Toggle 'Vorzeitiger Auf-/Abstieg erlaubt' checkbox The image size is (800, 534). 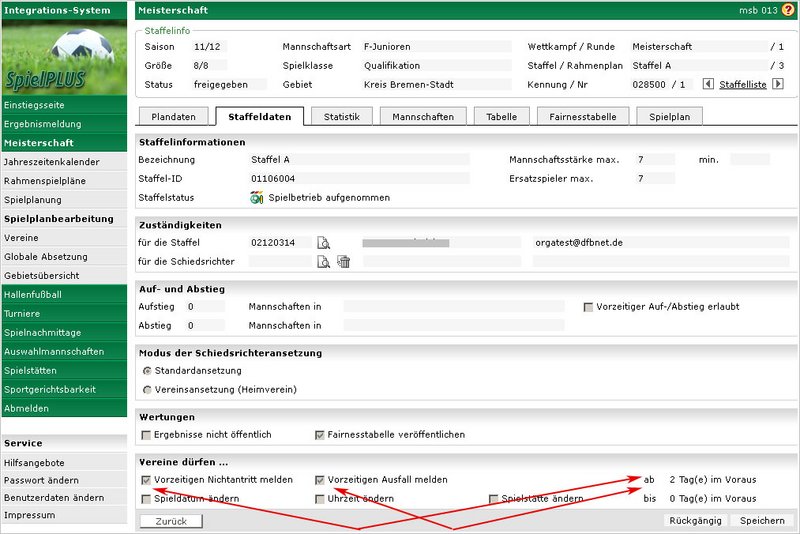point(588,307)
